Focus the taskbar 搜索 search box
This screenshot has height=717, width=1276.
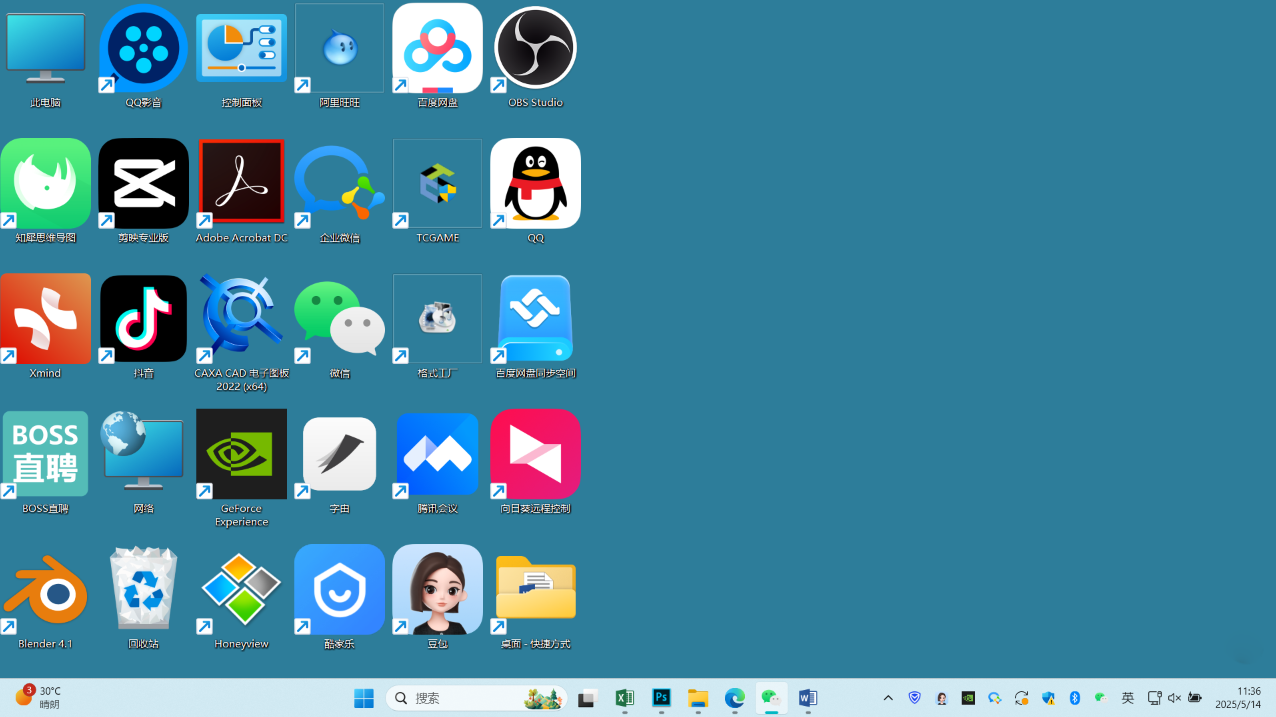click(476, 698)
